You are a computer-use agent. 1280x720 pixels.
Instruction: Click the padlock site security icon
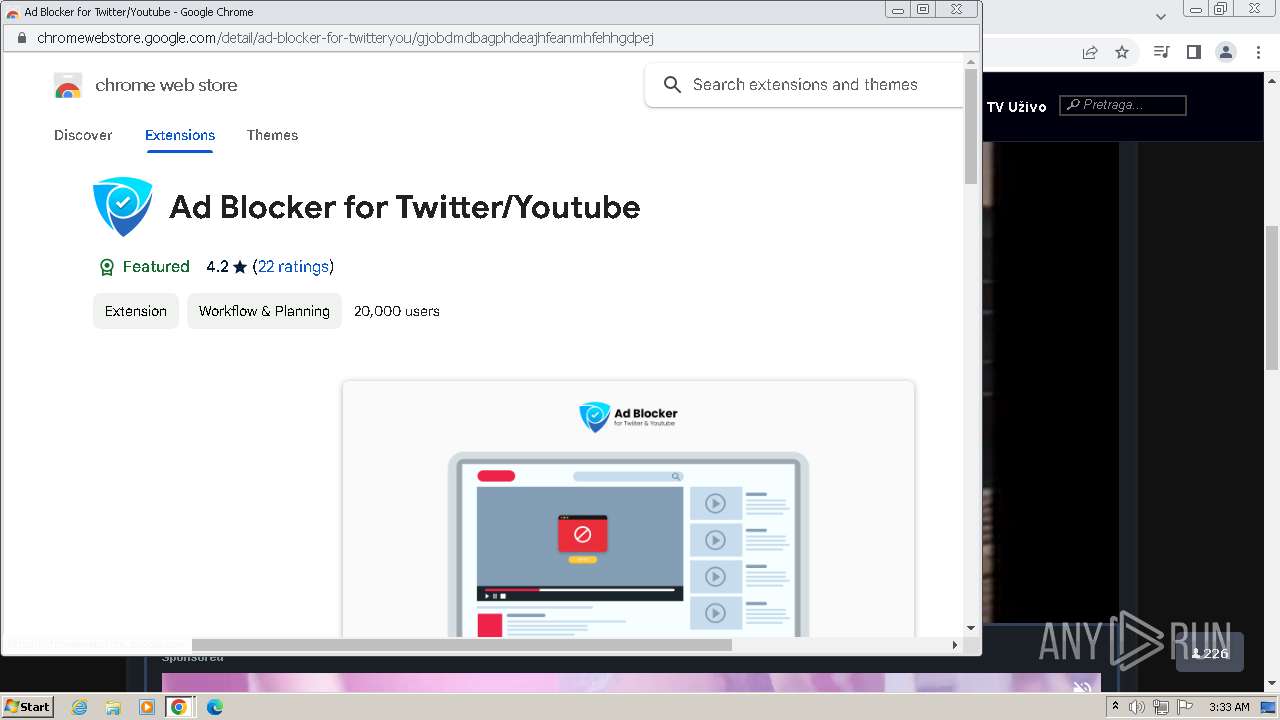(22, 38)
